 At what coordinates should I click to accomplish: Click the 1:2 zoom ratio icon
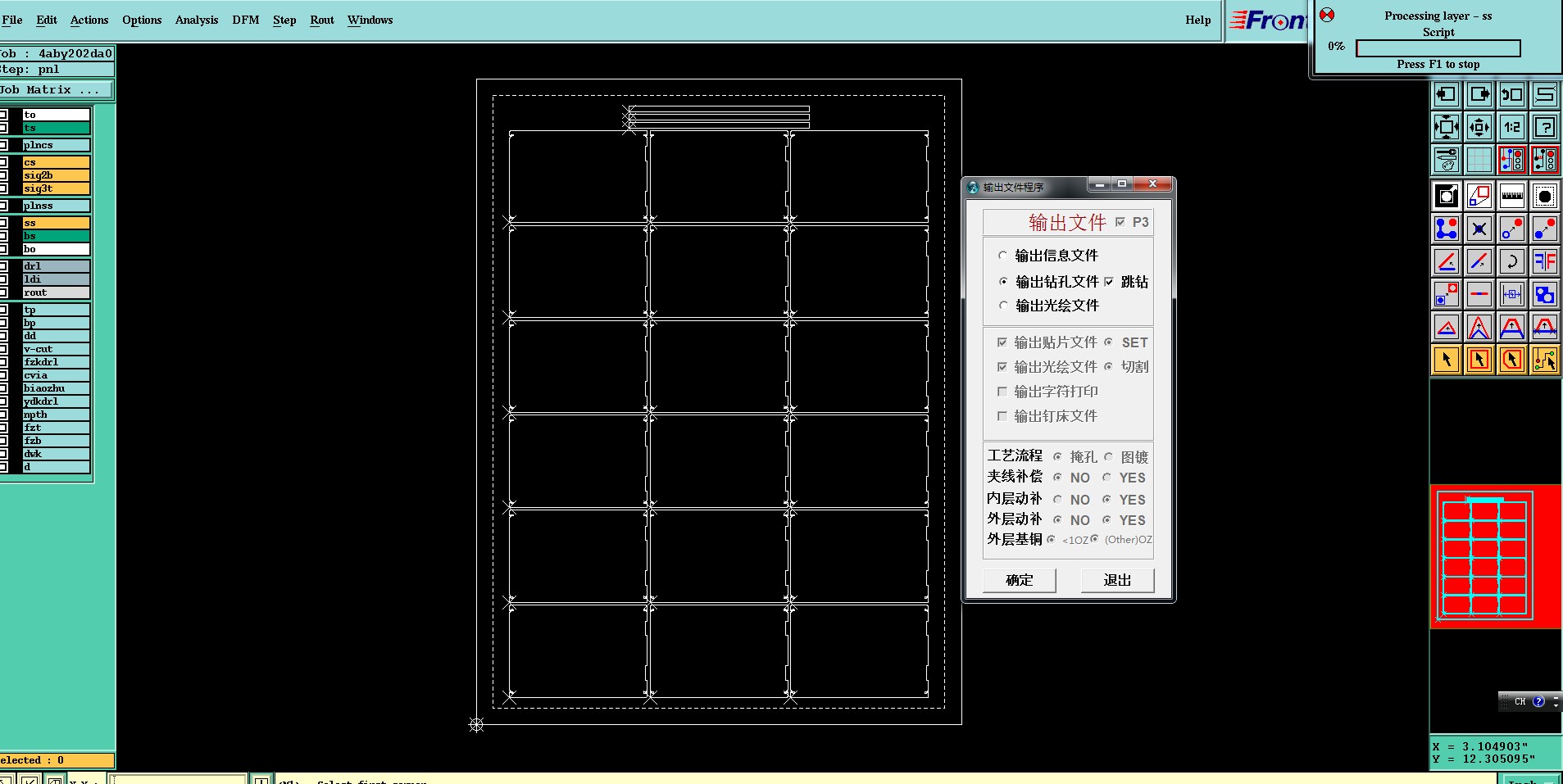click(1512, 127)
